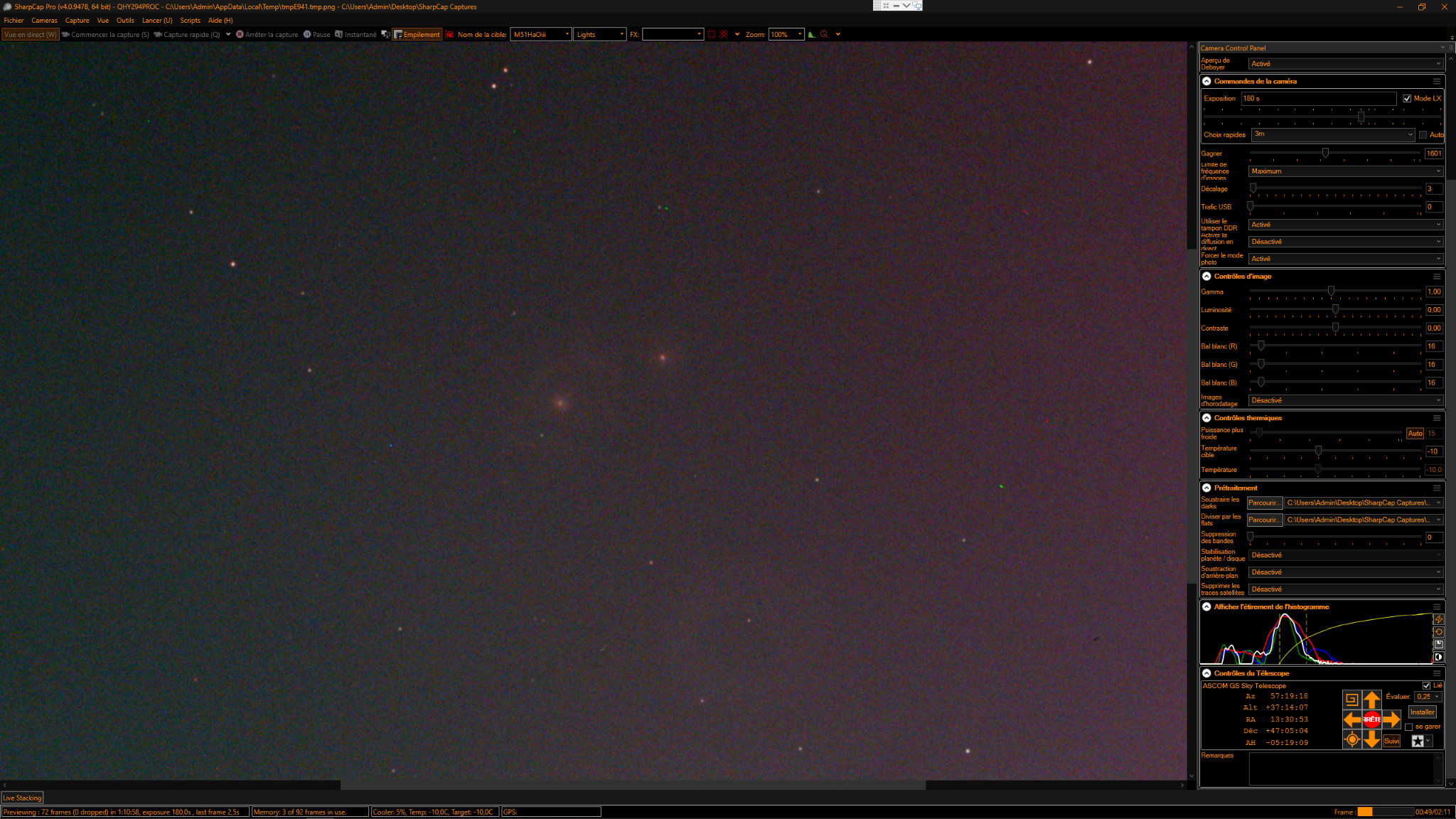Open the Fichier menu
The height and width of the screenshot is (819, 1456).
click(14, 21)
